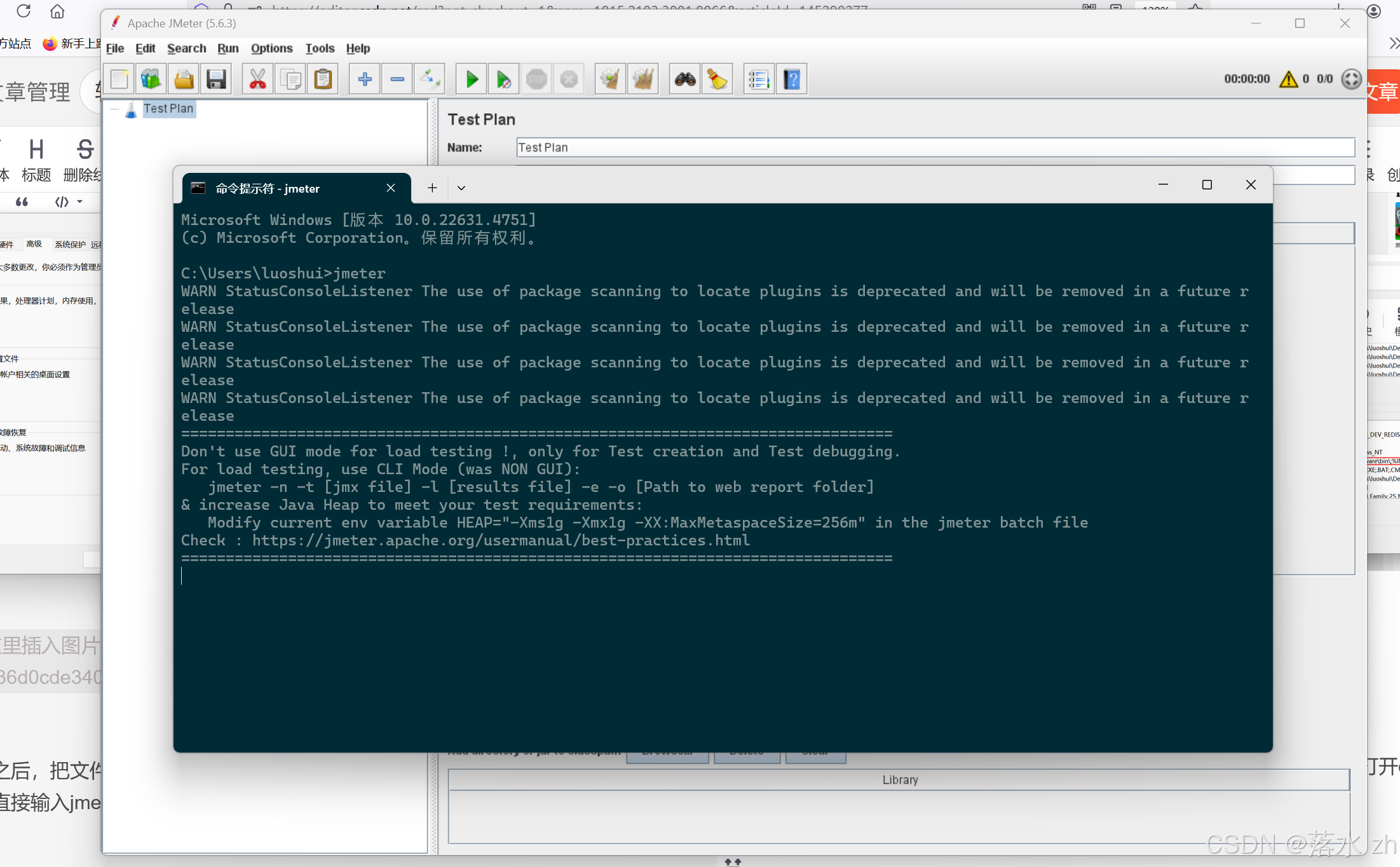Click the browser reload icon
This screenshot has height=867, width=1400.
[x=24, y=11]
